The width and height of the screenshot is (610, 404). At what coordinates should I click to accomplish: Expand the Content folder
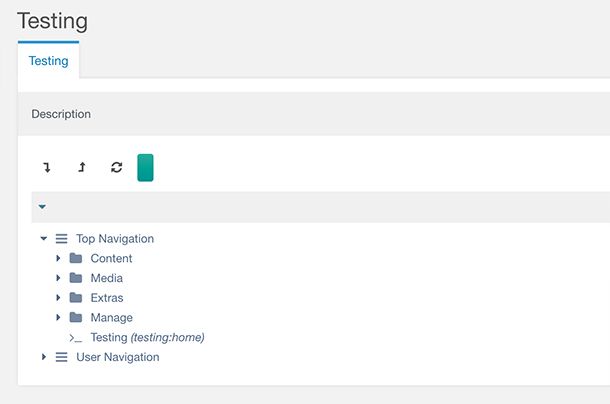(x=59, y=258)
